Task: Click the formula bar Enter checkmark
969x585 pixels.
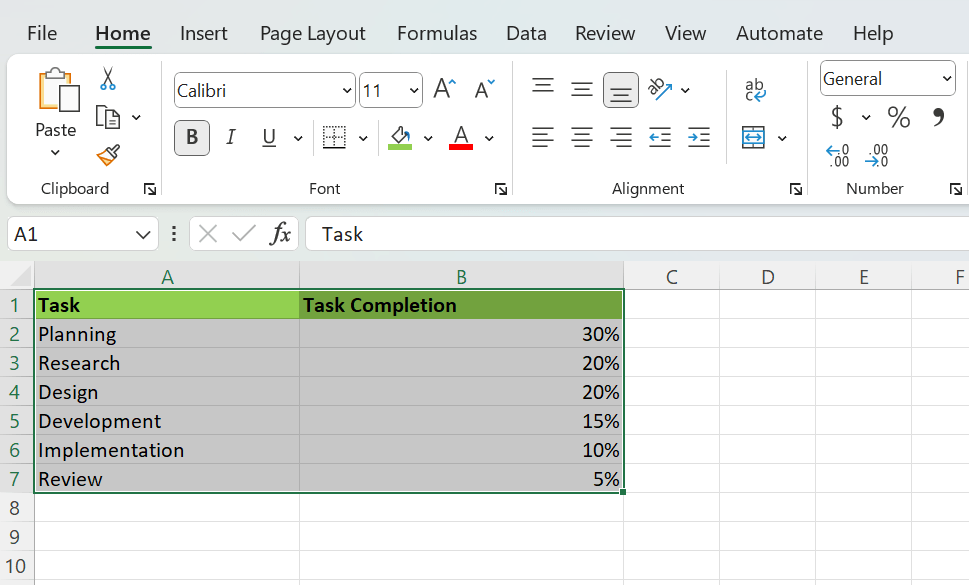Action: pyautogui.click(x=243, y=234)
